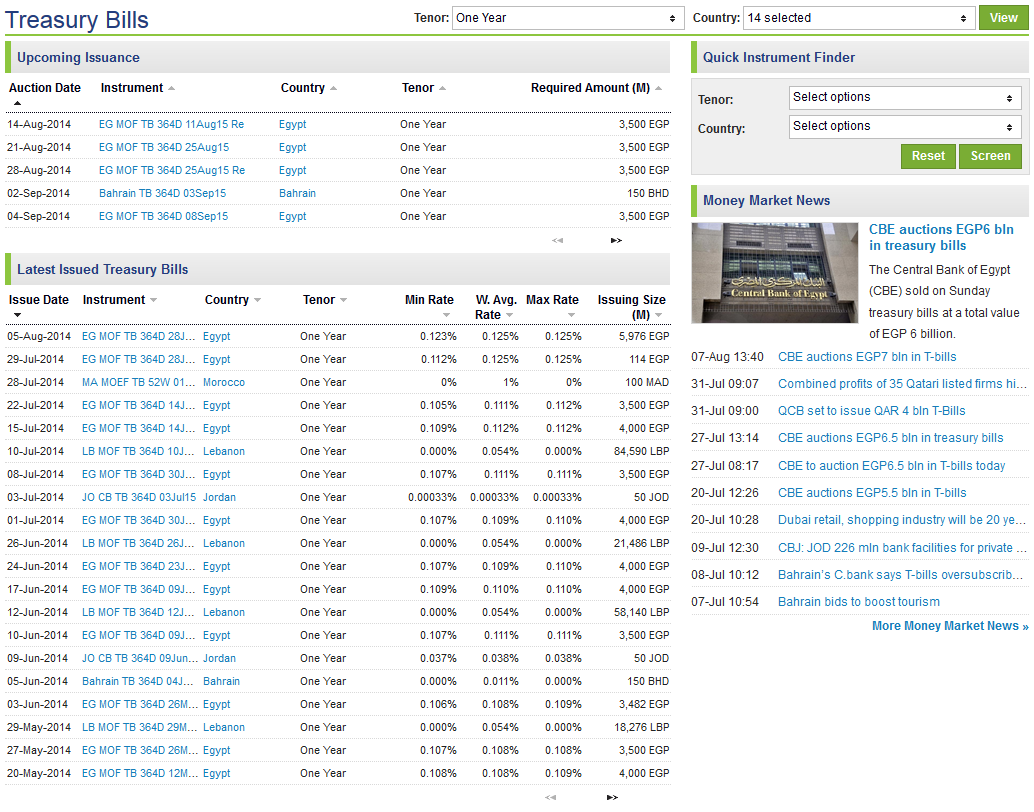1034x812 pixels.
Task: Open 'CBE auctions EGP7 bln in T-bills' news
Action: point(867,357)
